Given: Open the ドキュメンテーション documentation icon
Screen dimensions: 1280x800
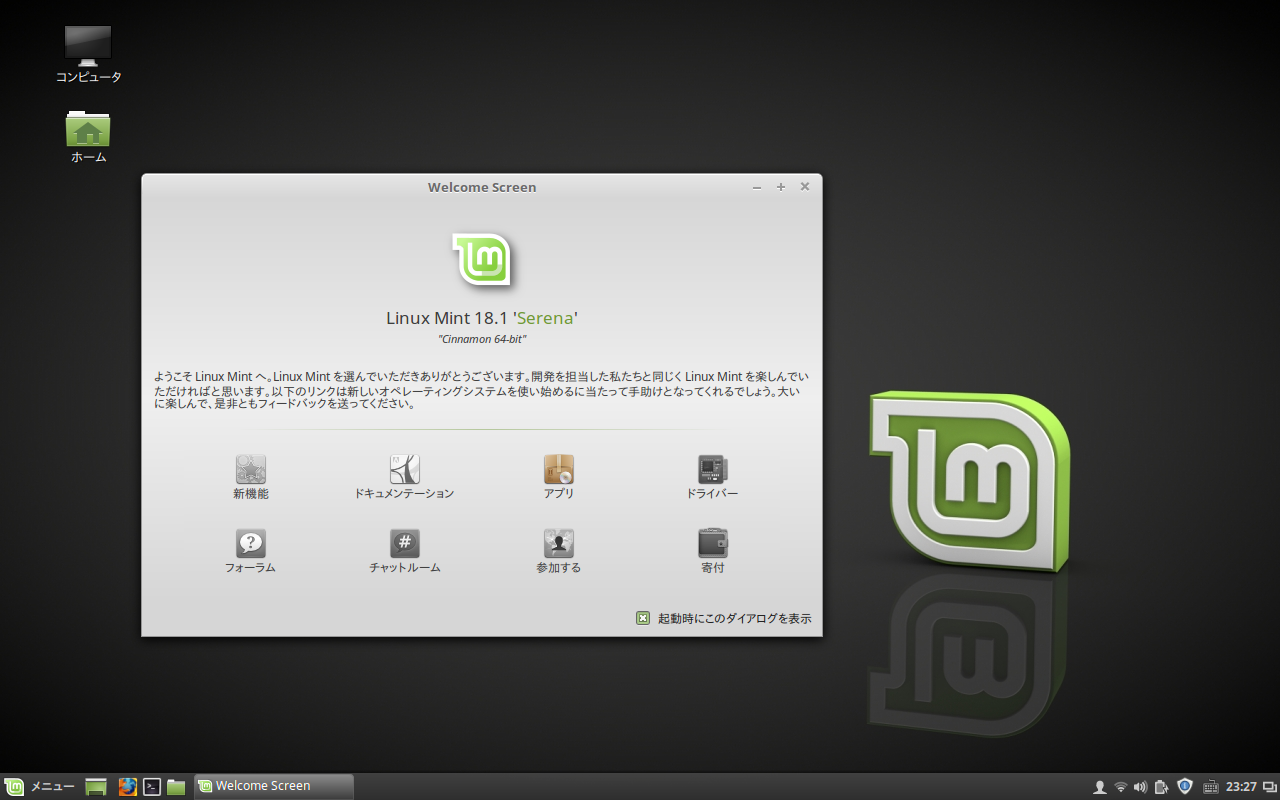Looking at the screenshot, I should pyautogui.click(x=404, y=470).
